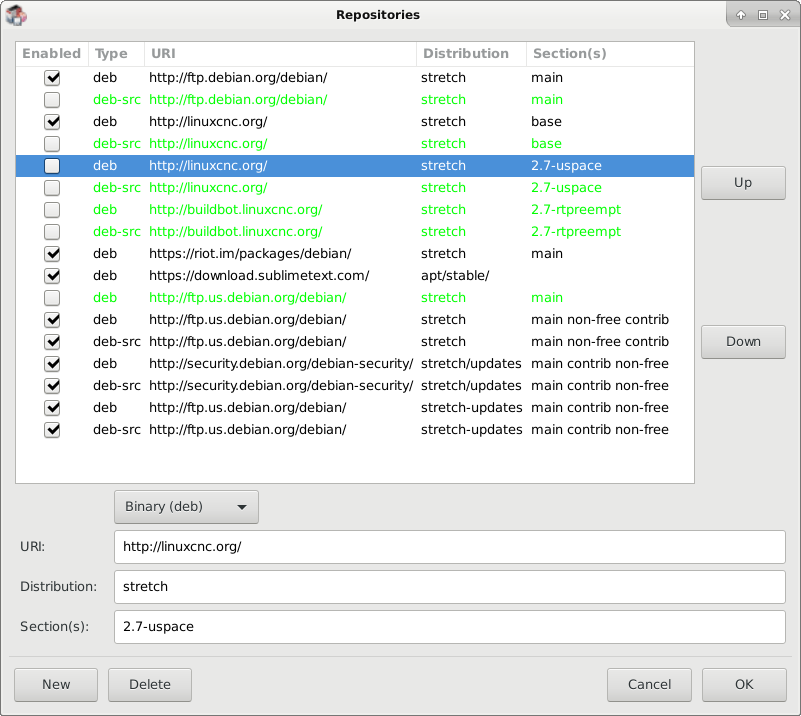The height and width of the screenshot is (716, 801).
Task: Uncheck deb-src ftp.us.debian.org stretch-updates repository
Action: pos(52,429)
